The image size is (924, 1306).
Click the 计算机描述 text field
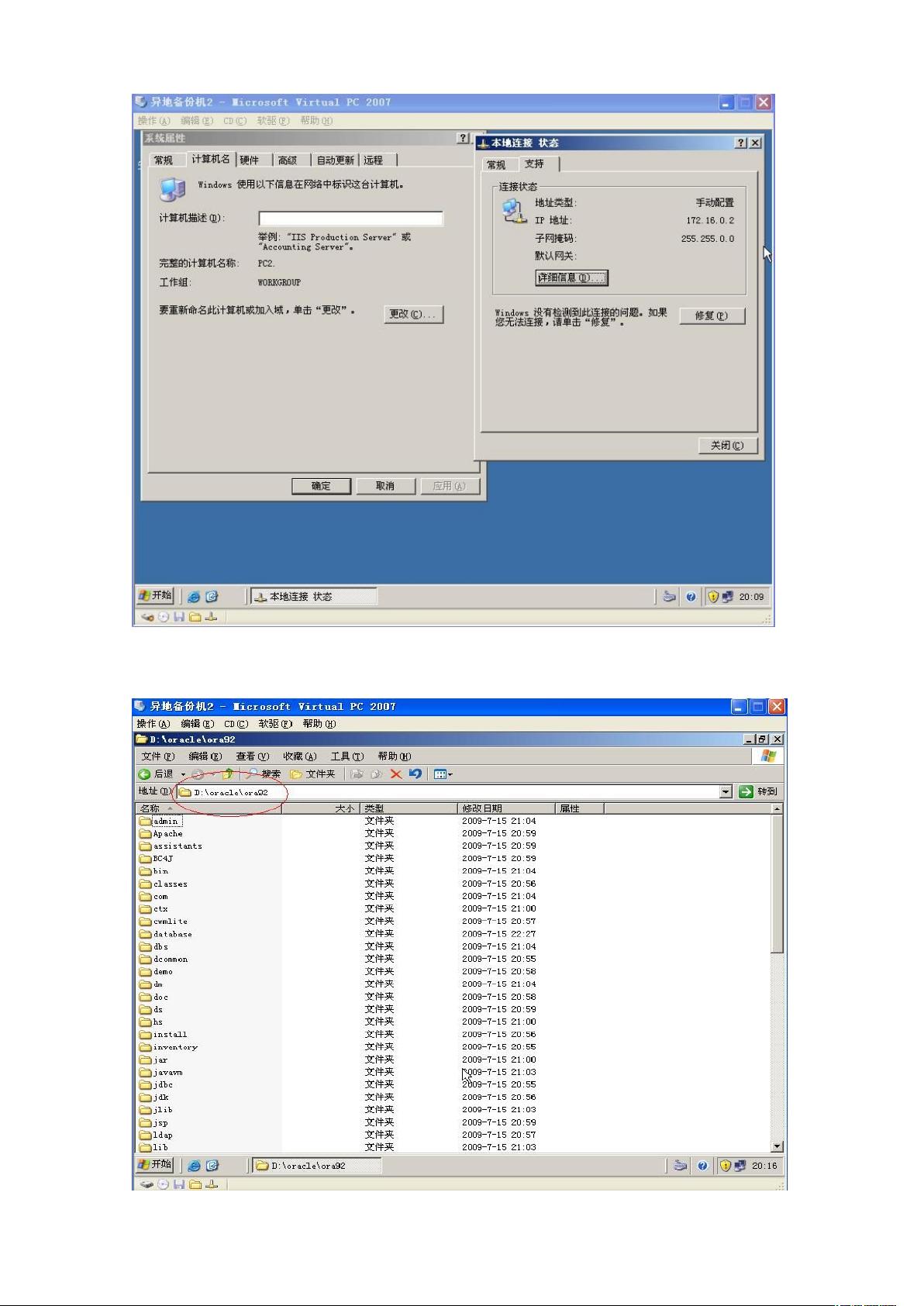tap(351, 219)
